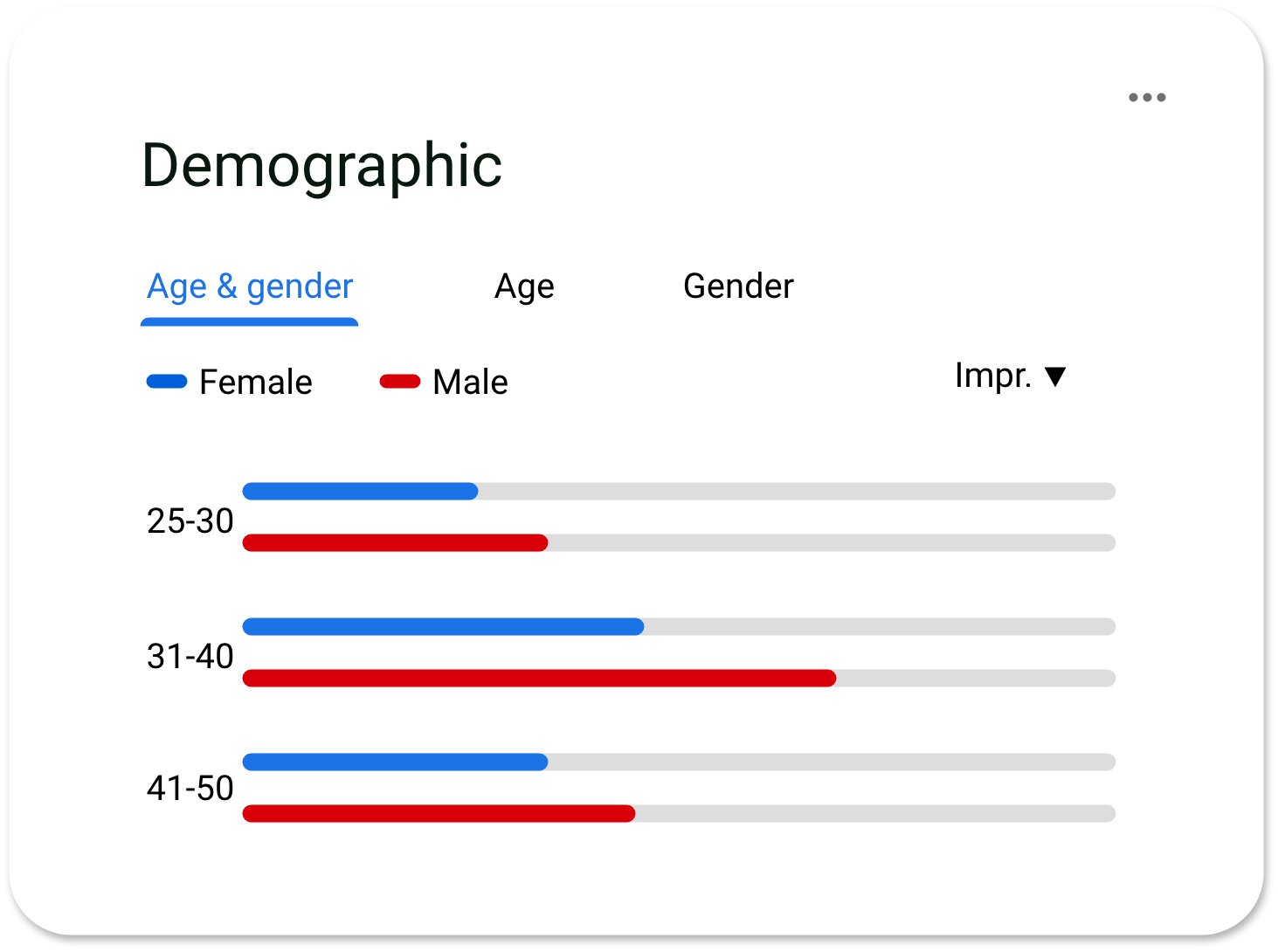This screenshot has height=952, width=1278.
Task: Select the blue Female bar for 31-40
Action: pos(443,626)
